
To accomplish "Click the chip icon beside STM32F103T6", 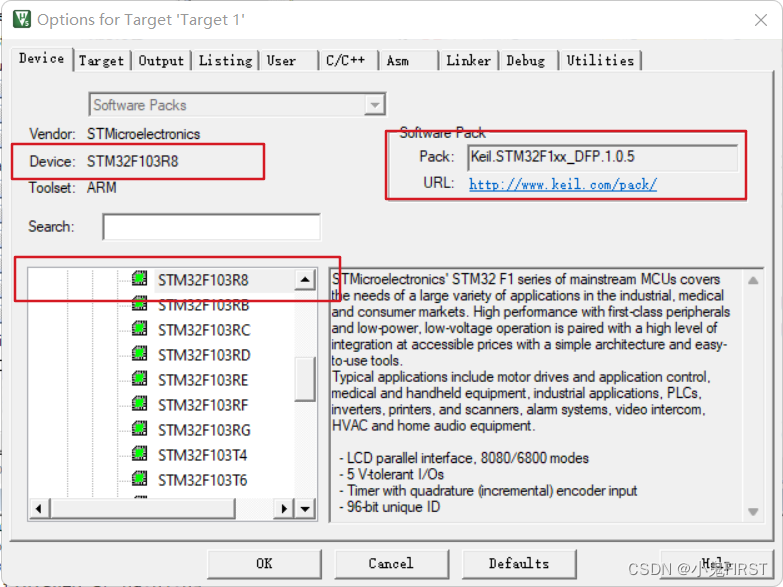I will point(140,478).
